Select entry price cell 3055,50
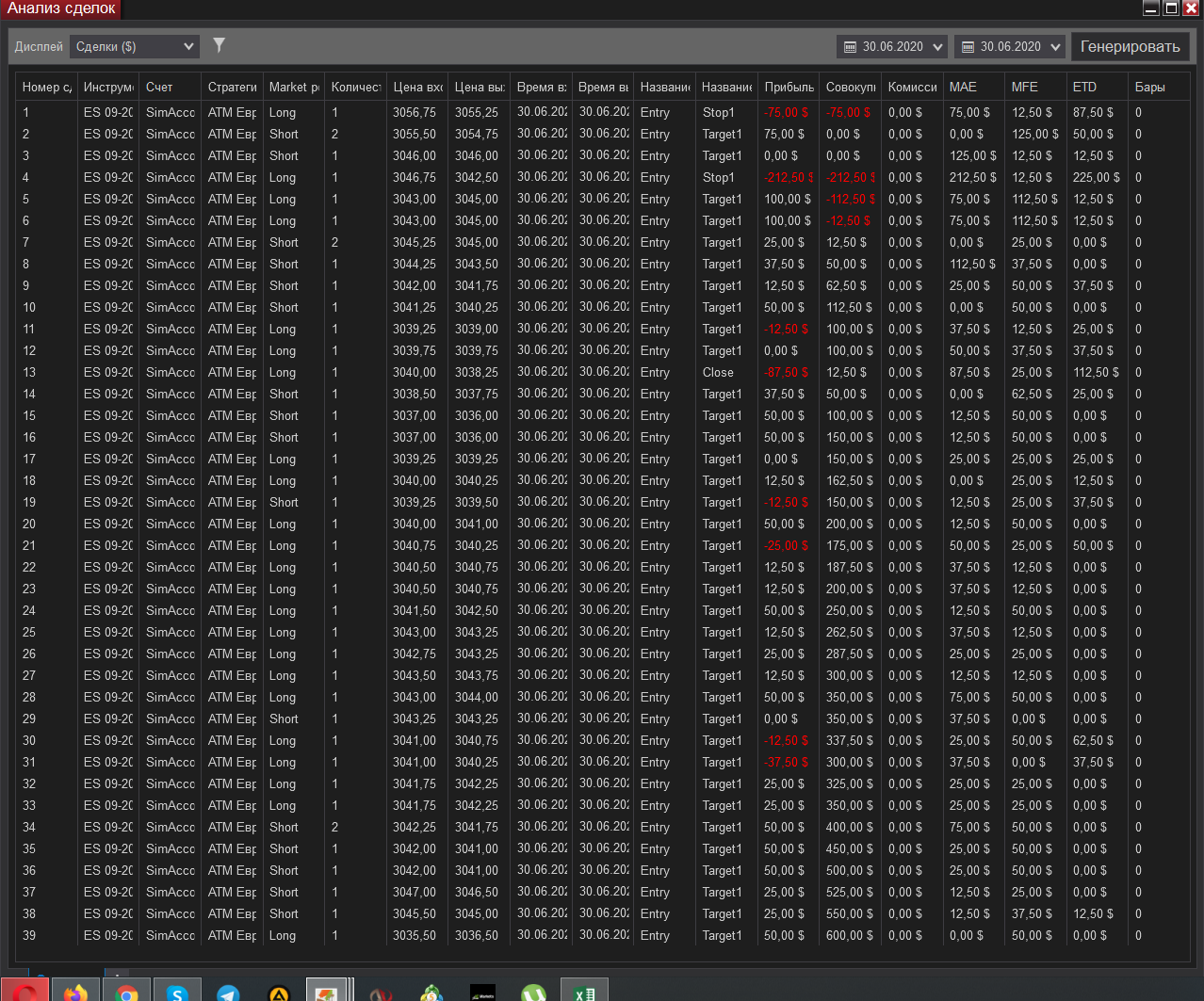The width and height of the screenshot is (1204, 1001). (415, 134)
